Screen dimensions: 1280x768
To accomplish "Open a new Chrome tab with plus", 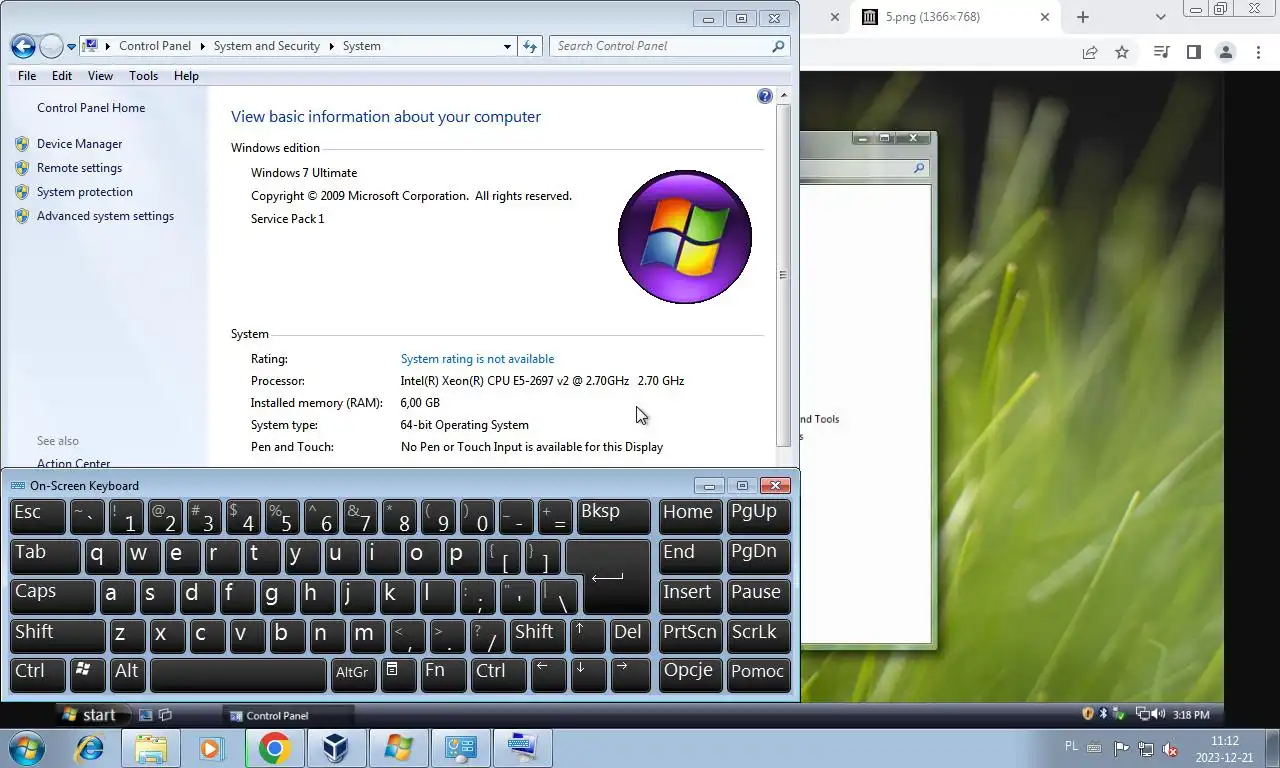I will point(1082,17).
